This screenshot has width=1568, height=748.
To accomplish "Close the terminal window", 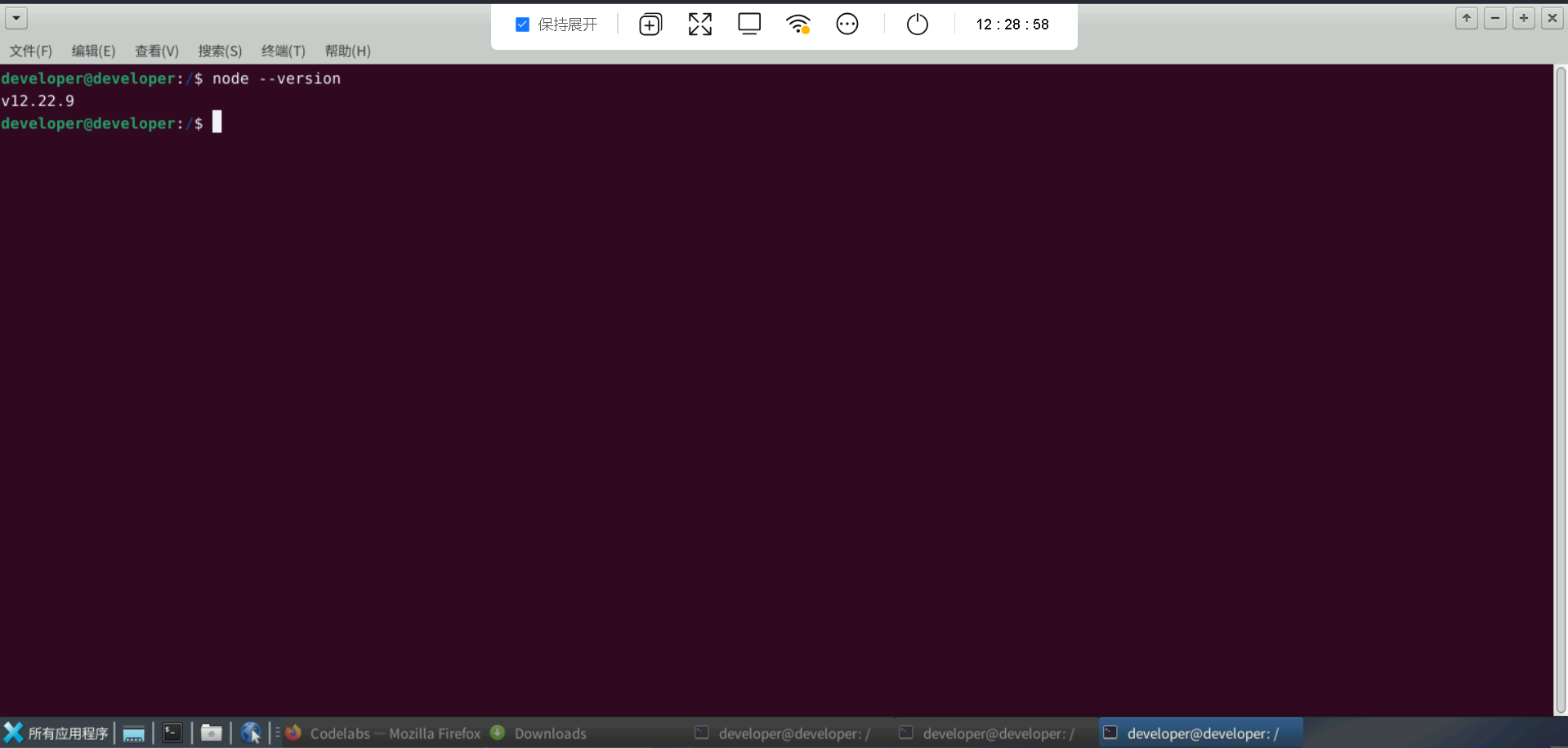I will [1552, 18].
